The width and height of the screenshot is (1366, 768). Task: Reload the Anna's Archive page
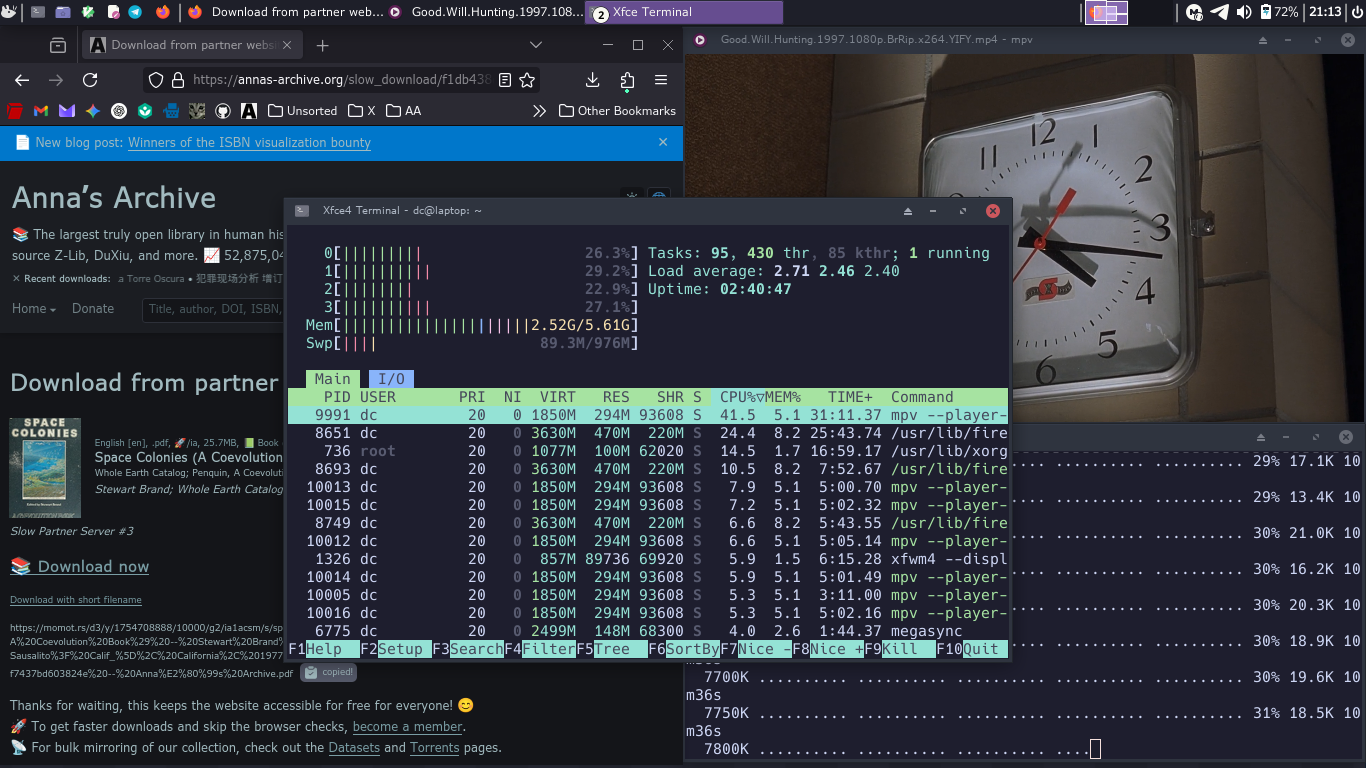coord(90,80)
